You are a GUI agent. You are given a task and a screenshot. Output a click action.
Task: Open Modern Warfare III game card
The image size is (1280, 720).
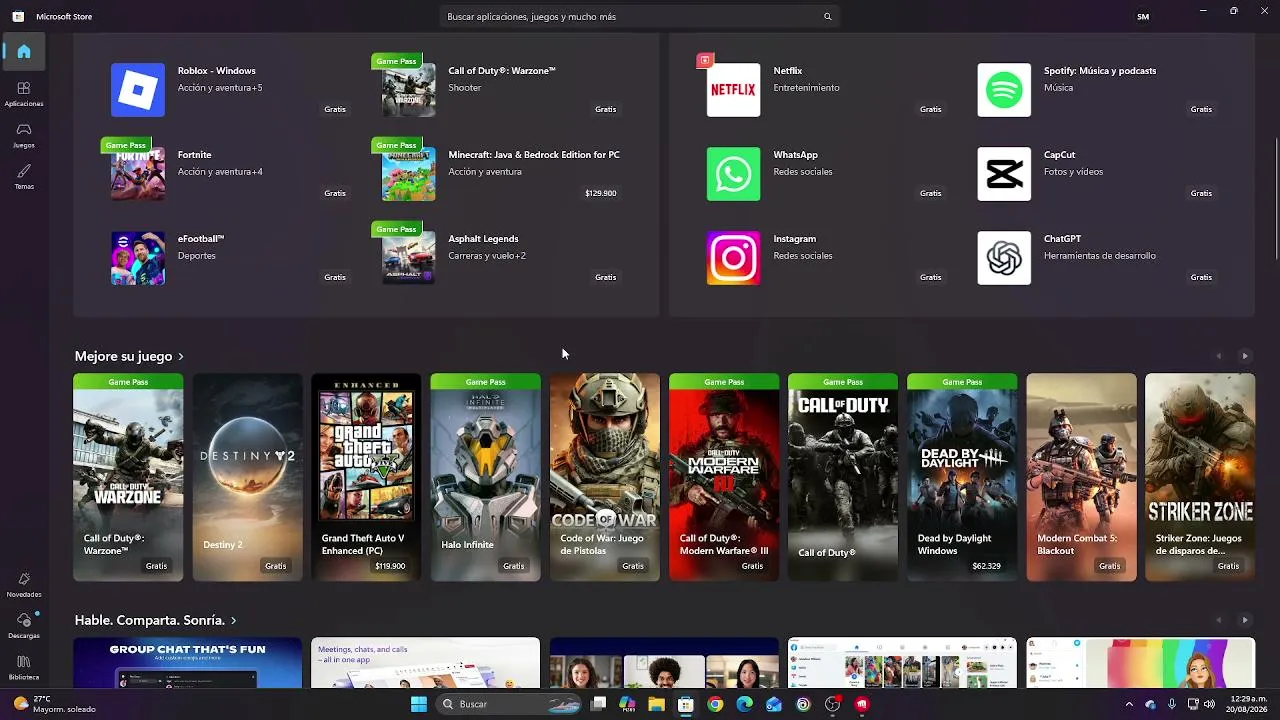pos(723,477)
